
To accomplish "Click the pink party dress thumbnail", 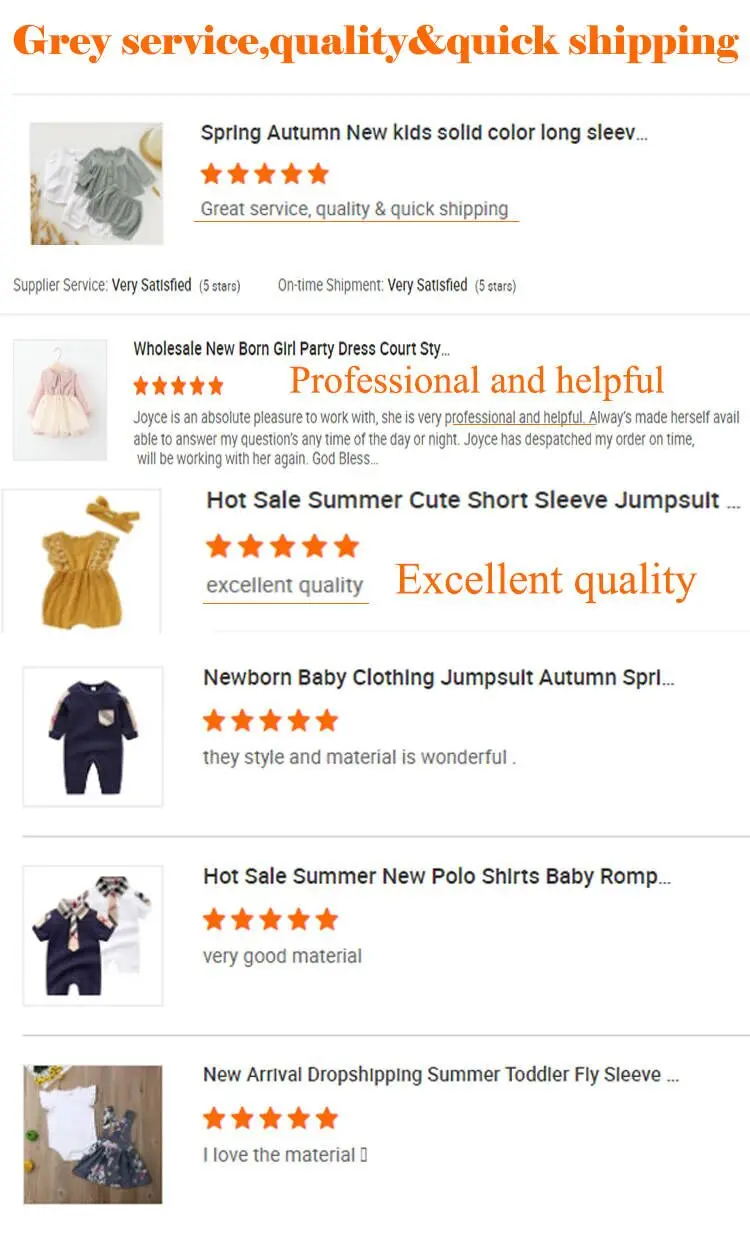I will pyautogui.click(x=60, y=399).
